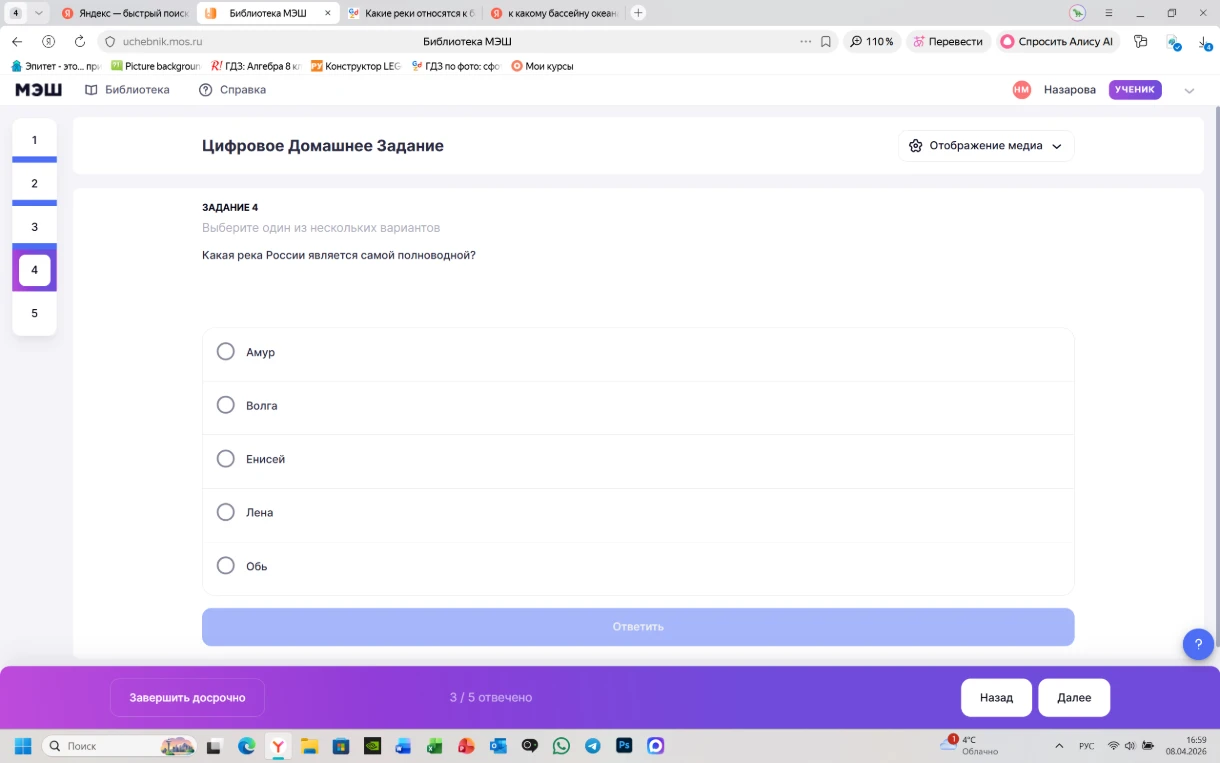
Task: Click the НМ user avatar
Action: coord(1021,90)
